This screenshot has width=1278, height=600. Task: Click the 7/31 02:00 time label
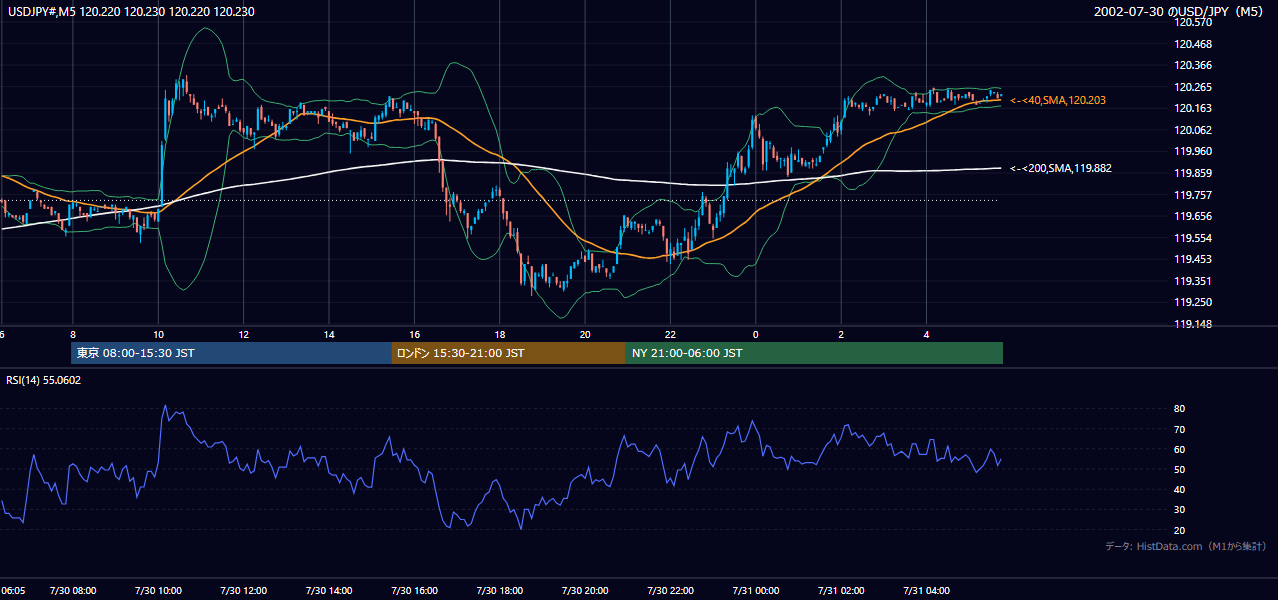(x=841, y=591)
